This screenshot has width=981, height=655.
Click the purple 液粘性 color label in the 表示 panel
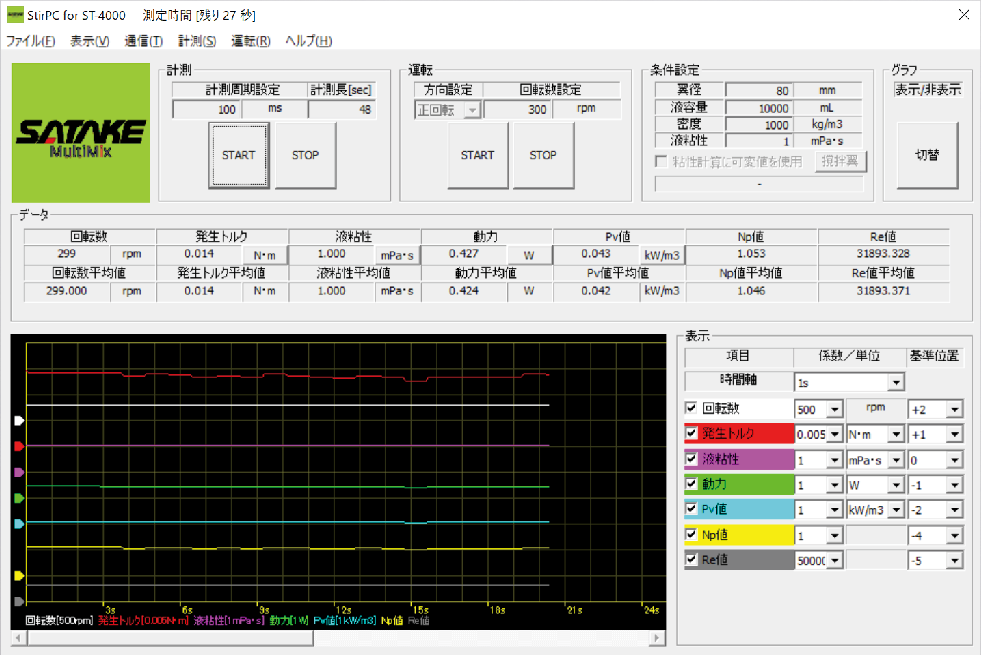click(x=740, y=459)
